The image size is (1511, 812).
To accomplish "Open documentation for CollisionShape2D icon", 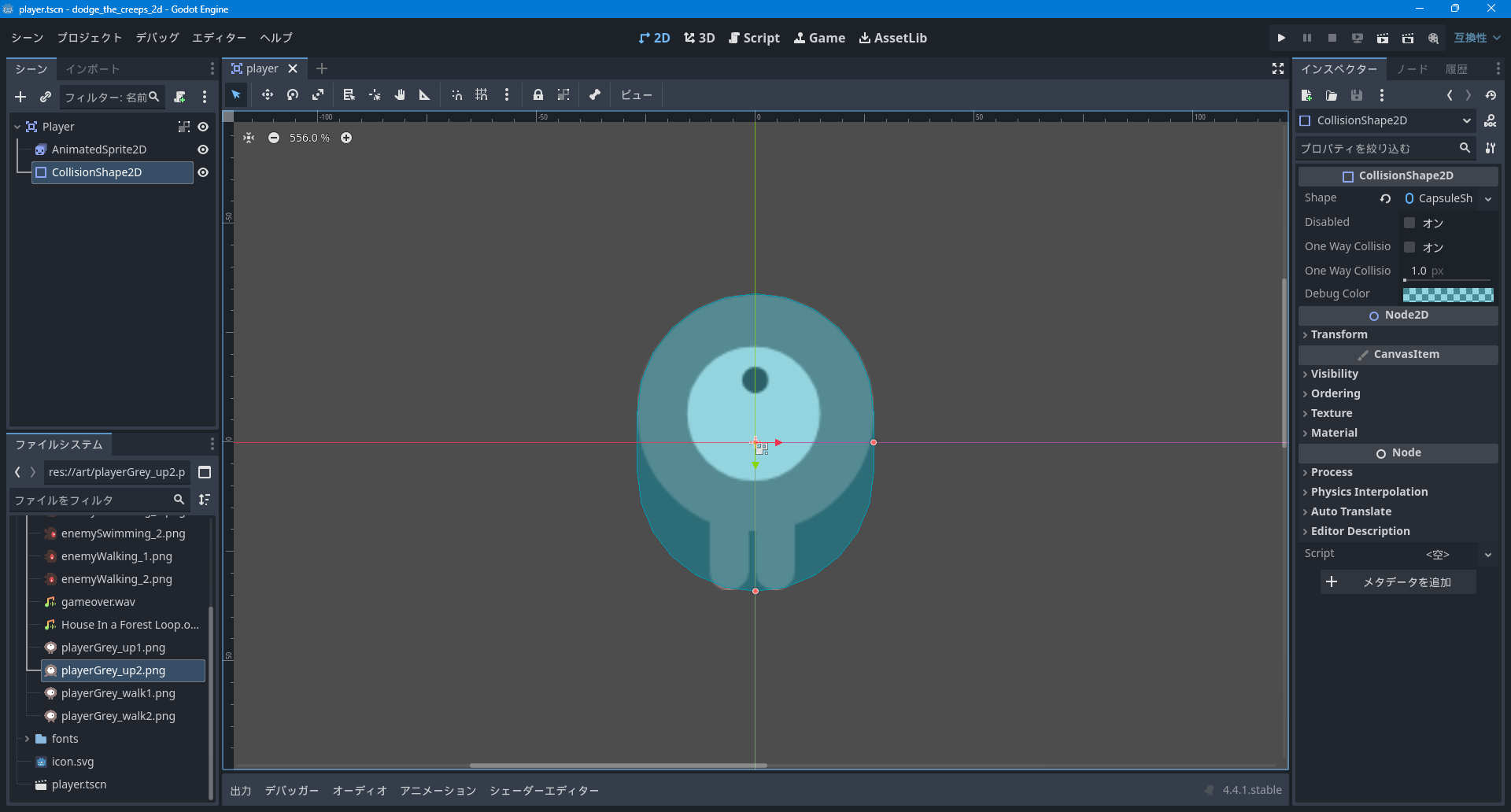I will 1491,120.
